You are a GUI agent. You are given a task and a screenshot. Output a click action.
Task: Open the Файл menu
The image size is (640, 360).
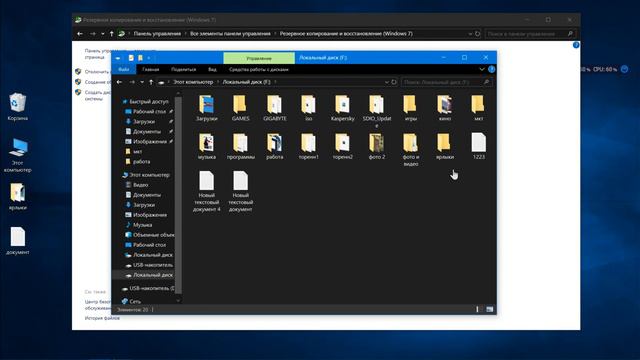point(124,69)
